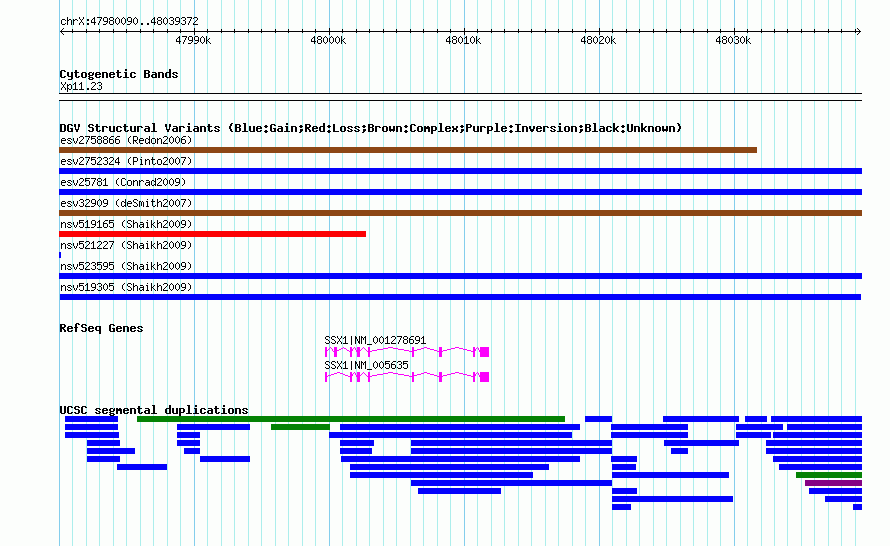Open the esv2752324 (Pinto2007) label
Viewport: 890px width, 546px height.
click(126, 161)
